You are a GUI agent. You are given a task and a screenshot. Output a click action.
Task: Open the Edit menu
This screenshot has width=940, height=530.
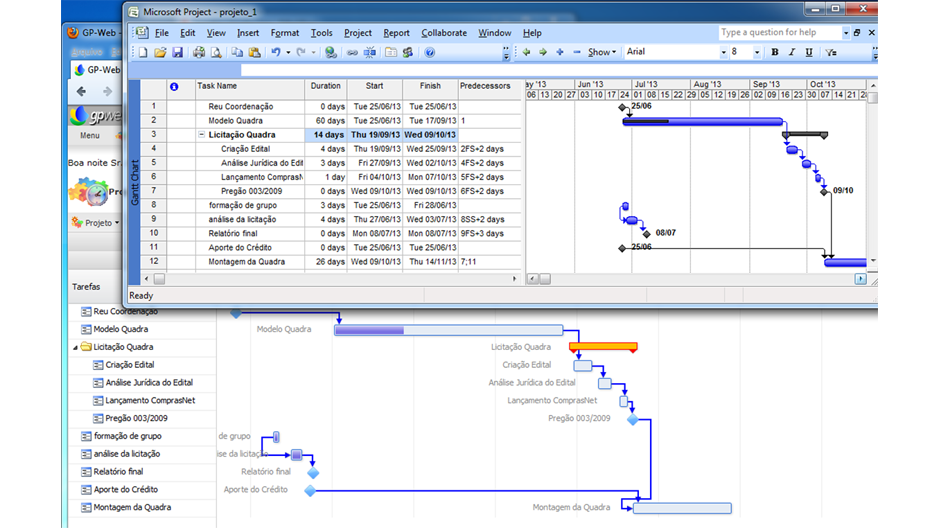click(188, 33)
